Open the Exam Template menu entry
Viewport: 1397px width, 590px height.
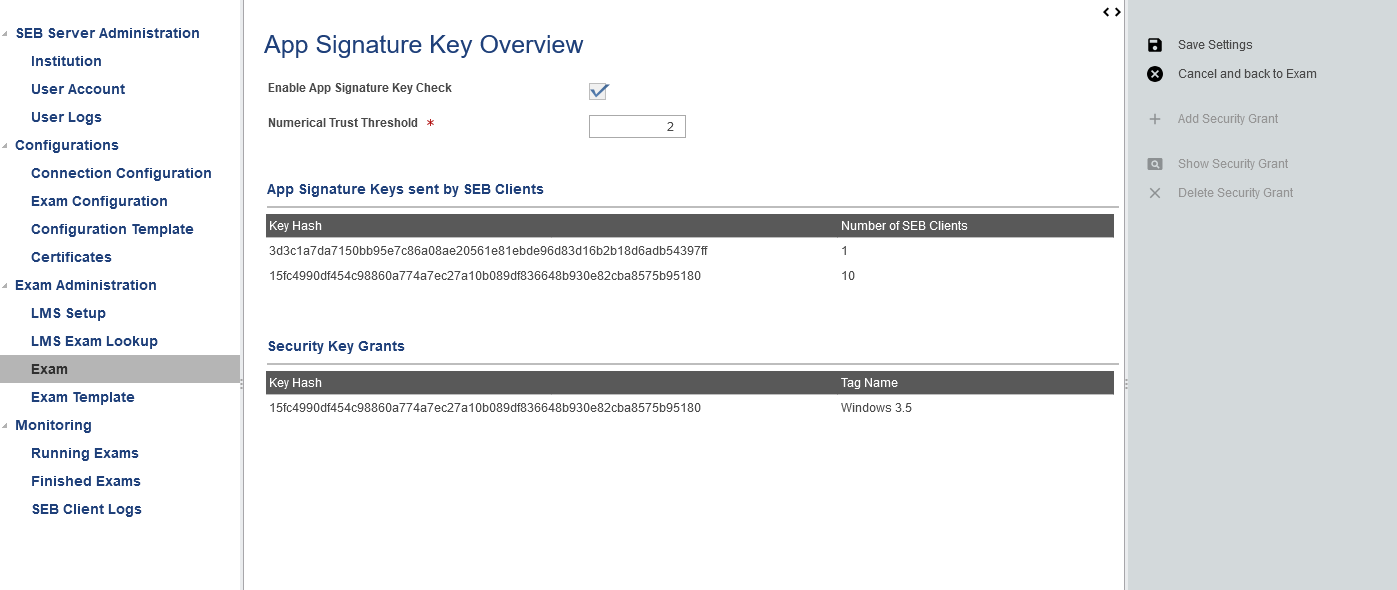[83, 397]
